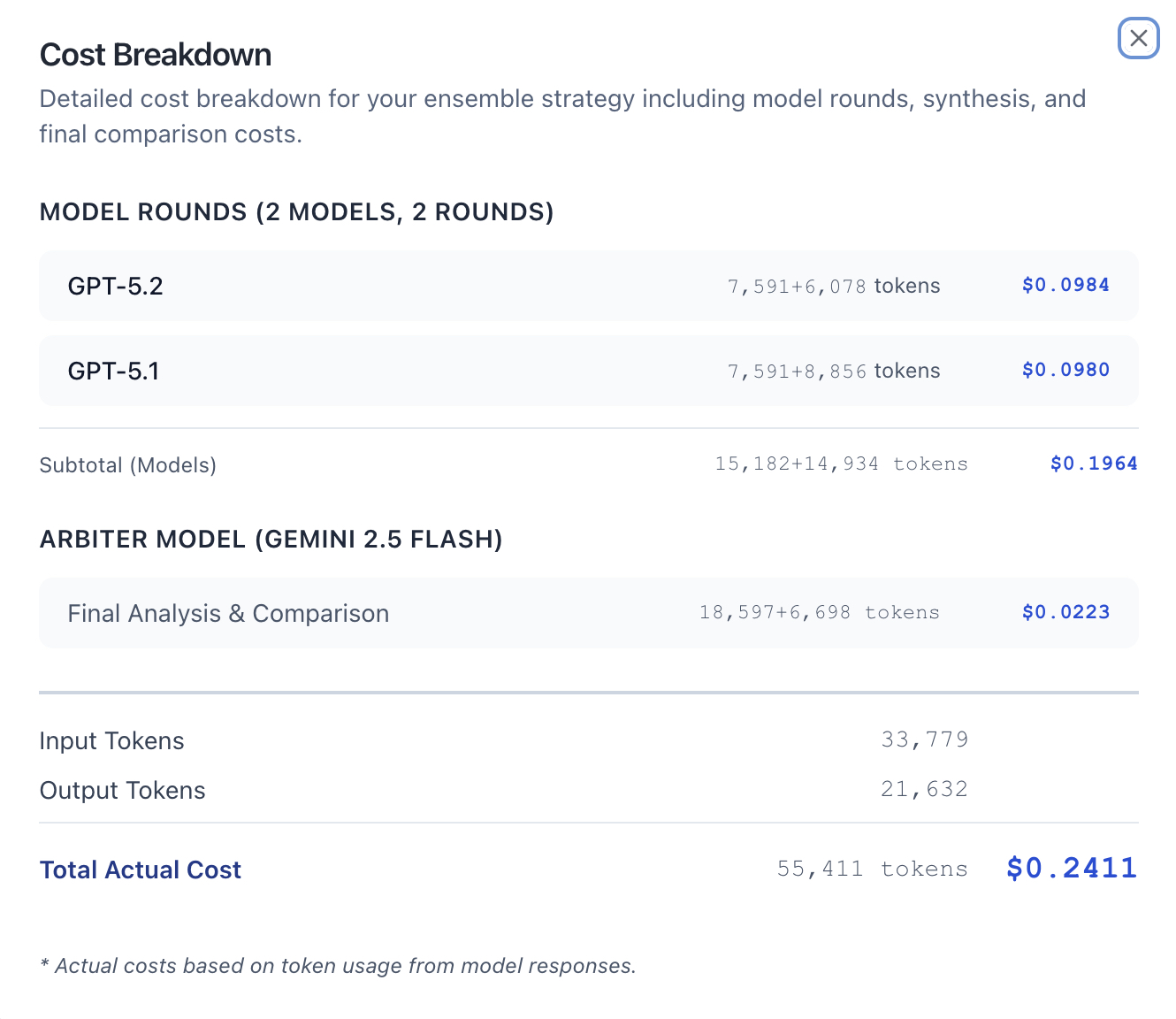1176x1019 pixels.
Task: Click the Cost Breakdown title
Action: [x=155, y=54]
